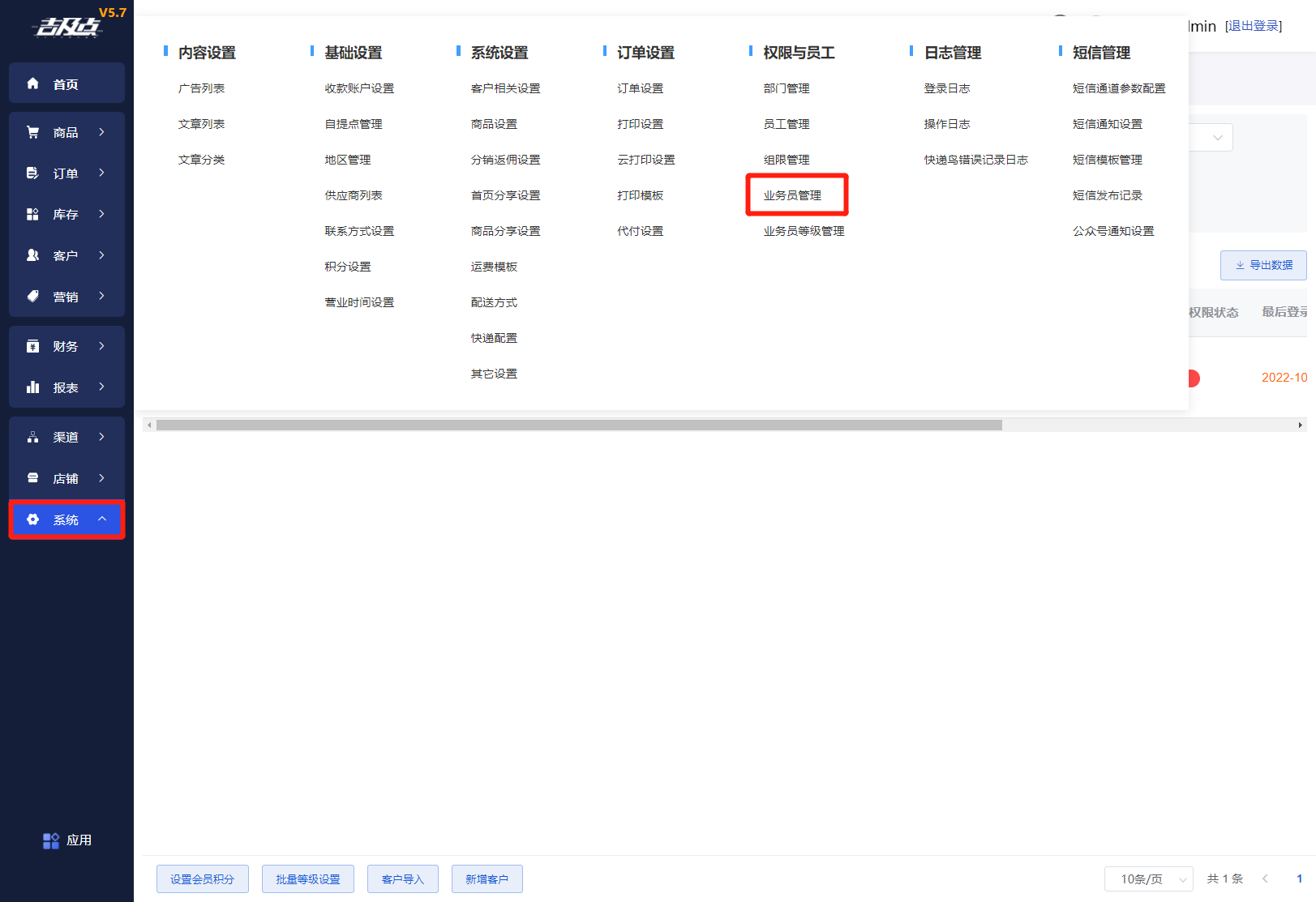The height and width of the screenshot is (902, 1316).
Task: Expand the 财务 sidebar chevron
Action: (x=101, y=346)
